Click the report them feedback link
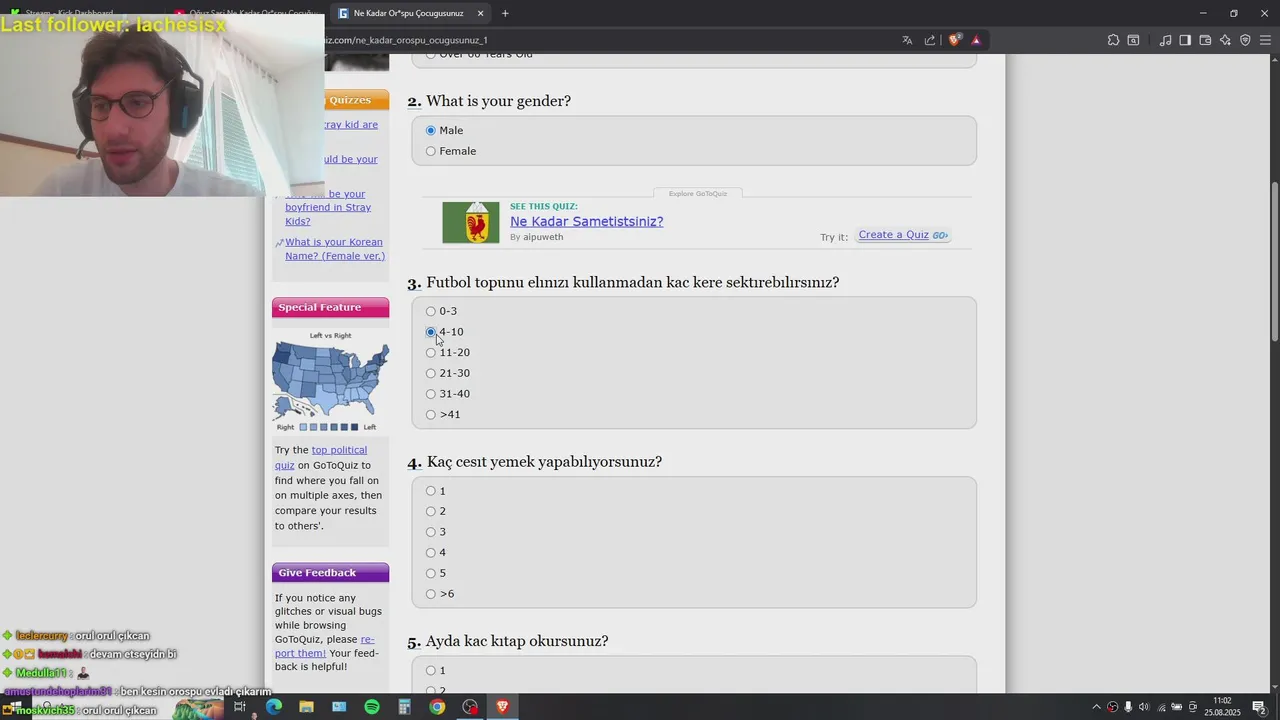The width and height of the screenshot is (1280, 720). pos(325,646)
